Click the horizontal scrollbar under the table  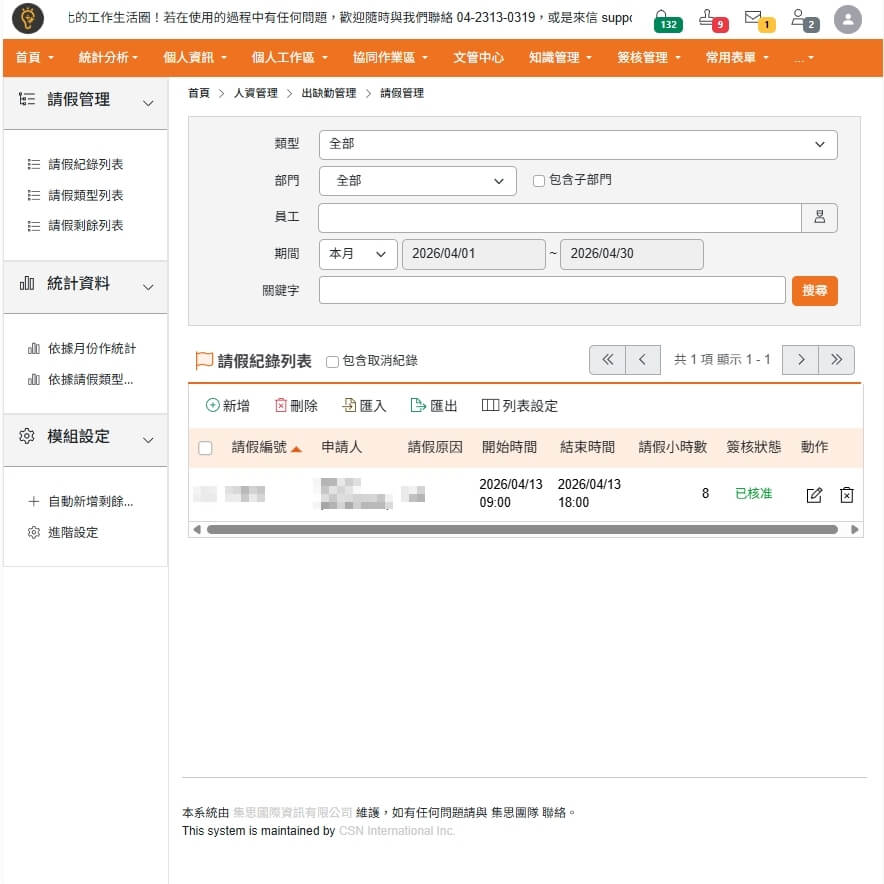520,529
